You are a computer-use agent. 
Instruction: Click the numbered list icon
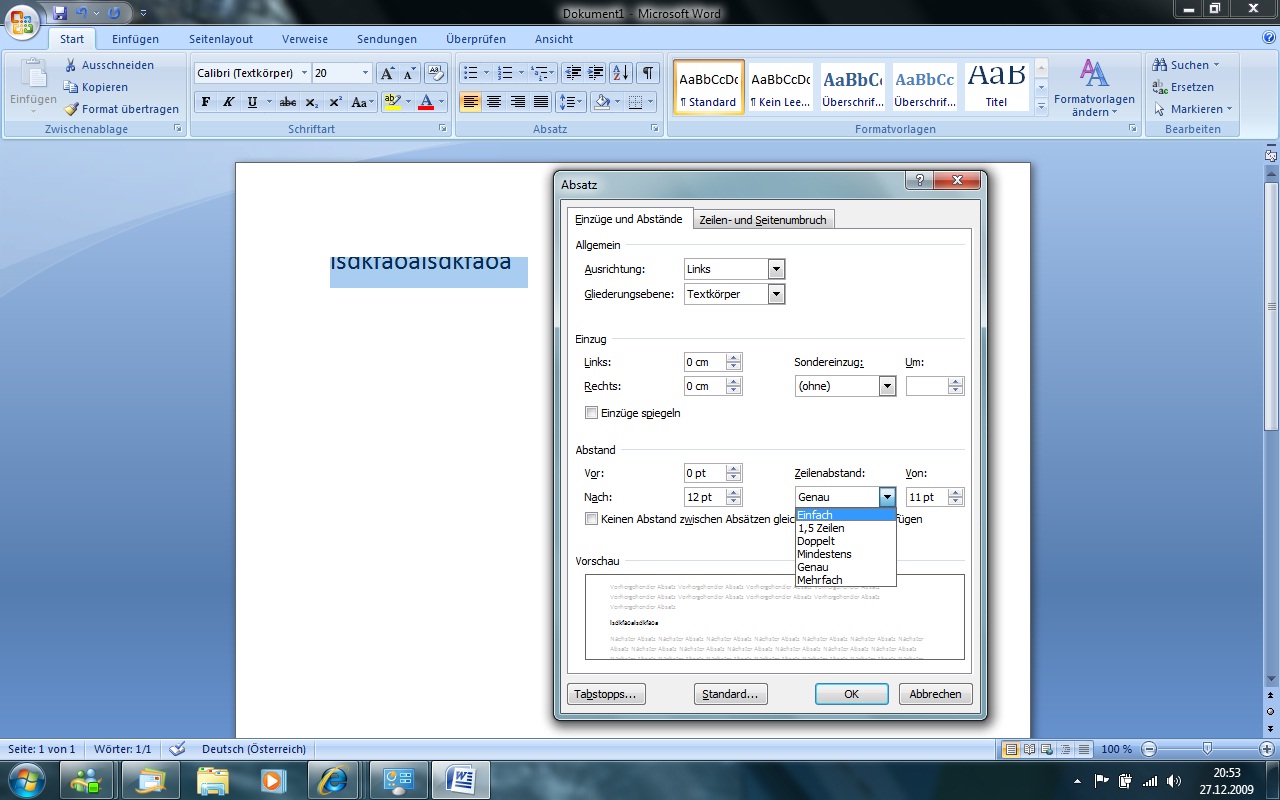click(x=505, y=73)
